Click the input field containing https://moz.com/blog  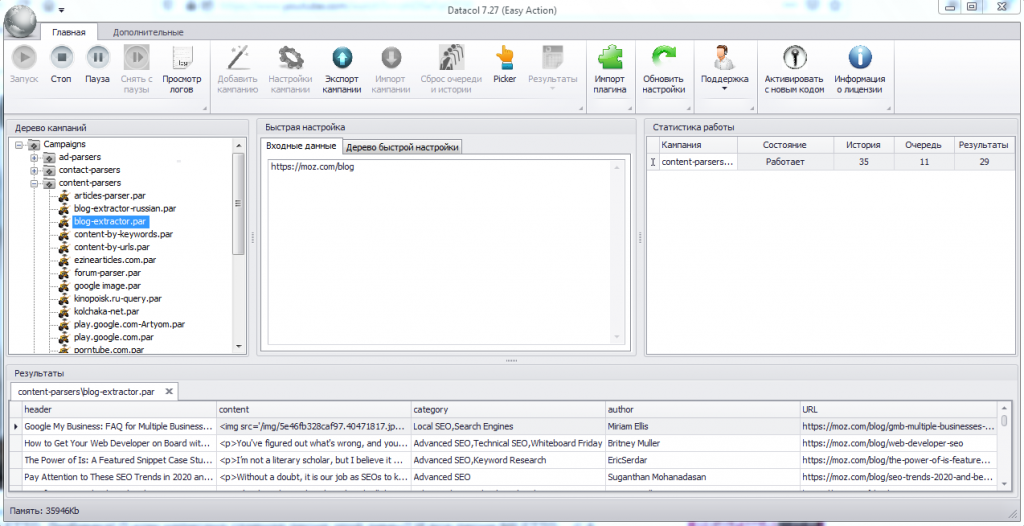445,250
